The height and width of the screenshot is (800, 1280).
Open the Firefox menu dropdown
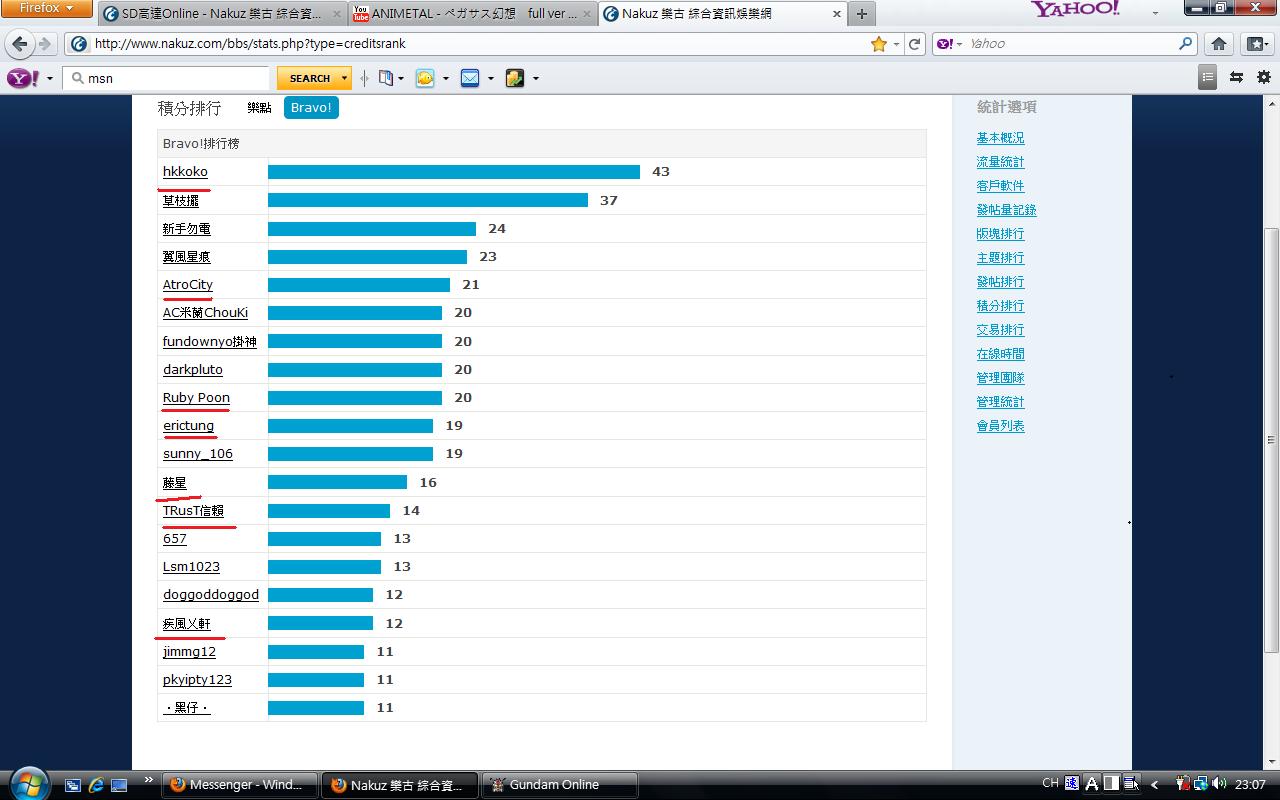(x=47, y=9)
